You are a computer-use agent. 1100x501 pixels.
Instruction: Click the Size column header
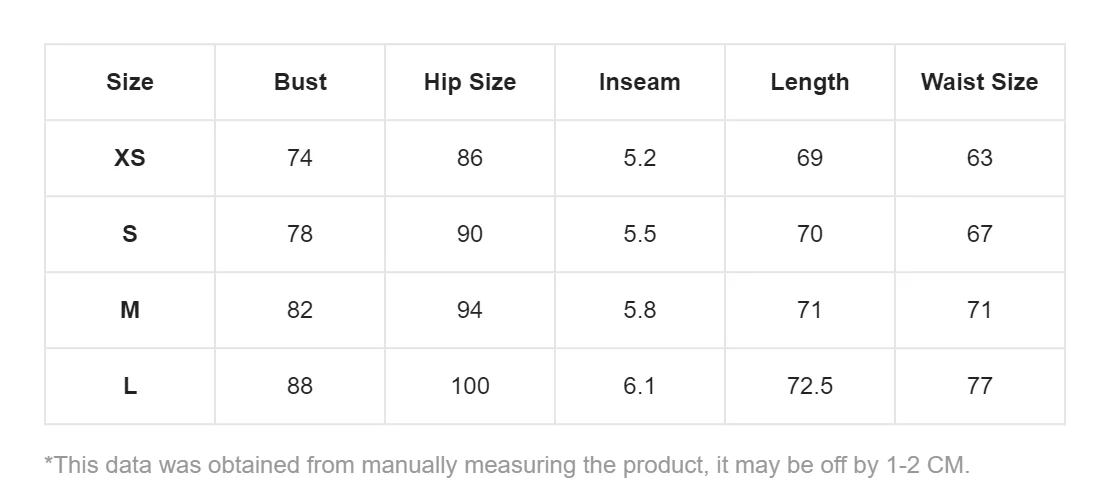(130, 82)
